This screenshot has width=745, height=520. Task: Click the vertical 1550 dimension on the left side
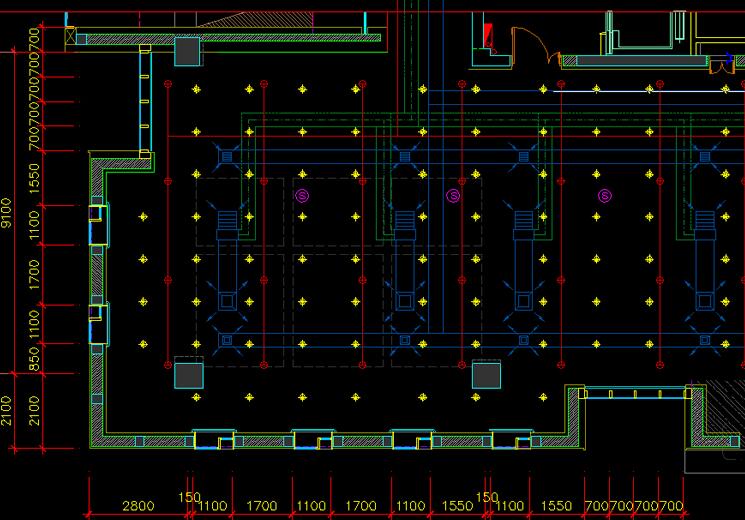coord(35,180)
